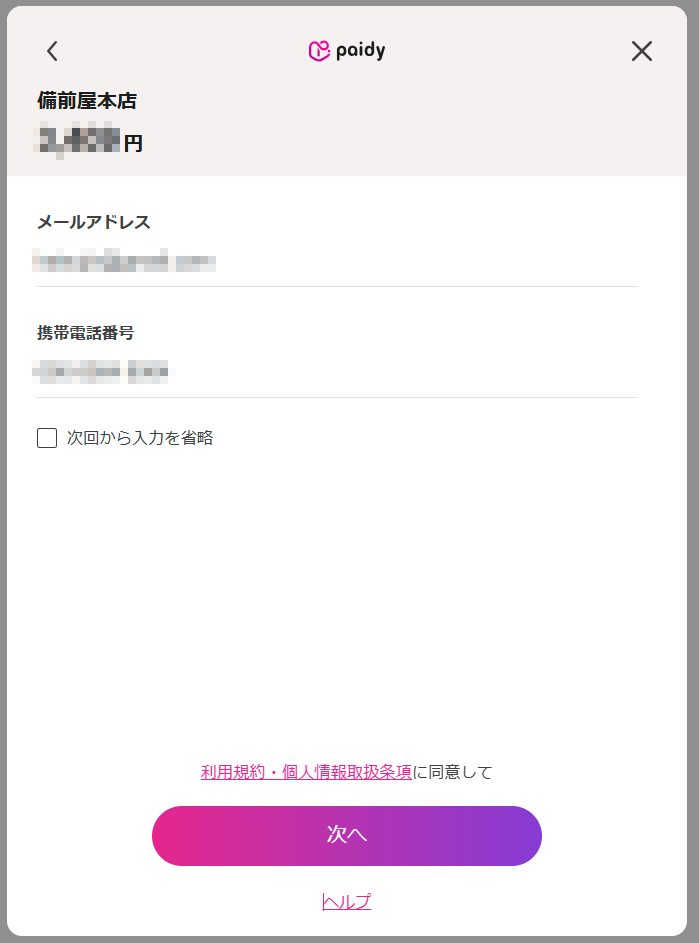Image resolution: width=699 pixels, height=943 pixels.
Task: Click the paidy wordmark text
Action: (x=360, y=51)
